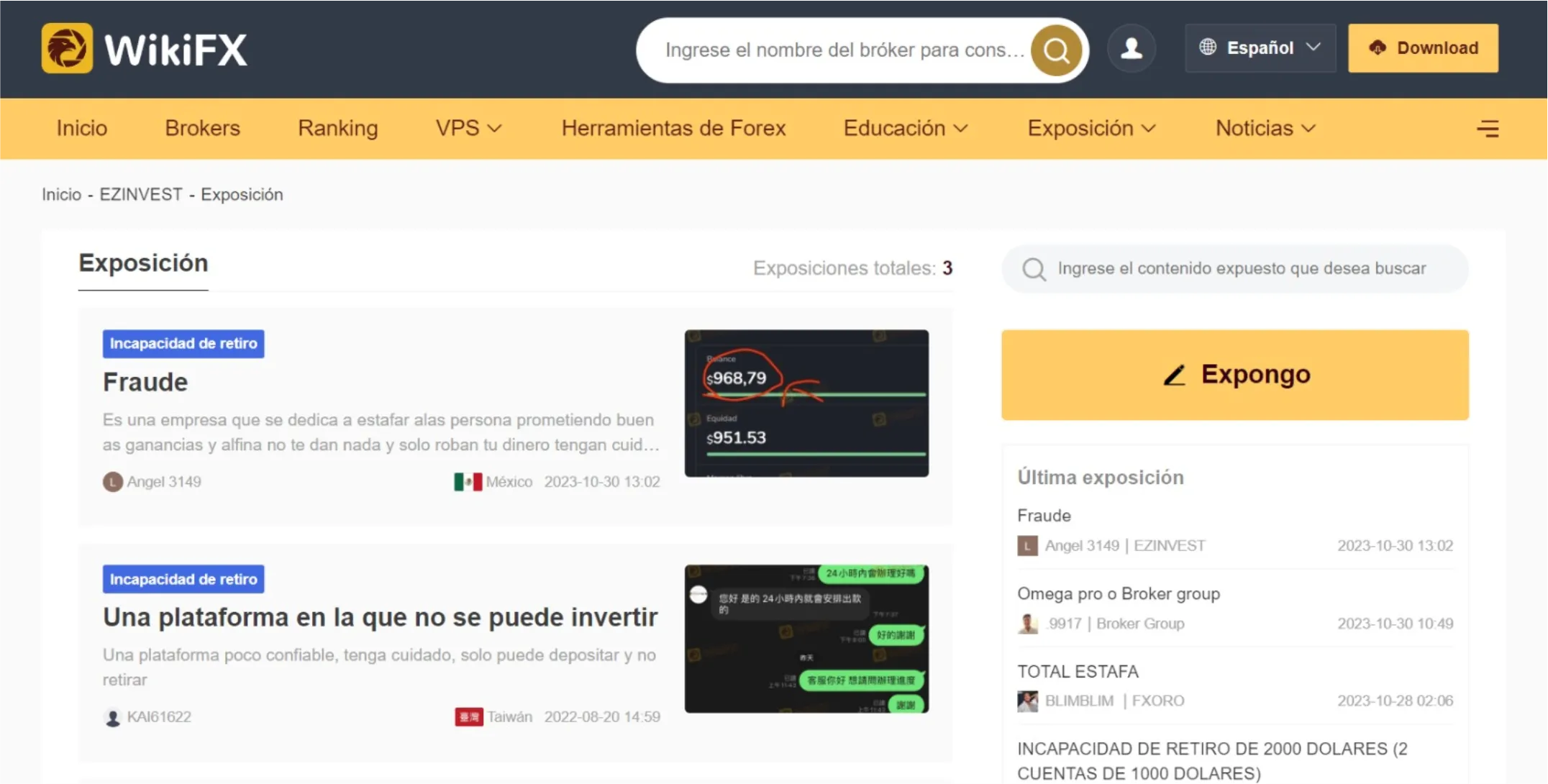Click the BLIMBLIM user avatar
Image resolution: width=1548 pixels, height=784 pixels.
1027,701
